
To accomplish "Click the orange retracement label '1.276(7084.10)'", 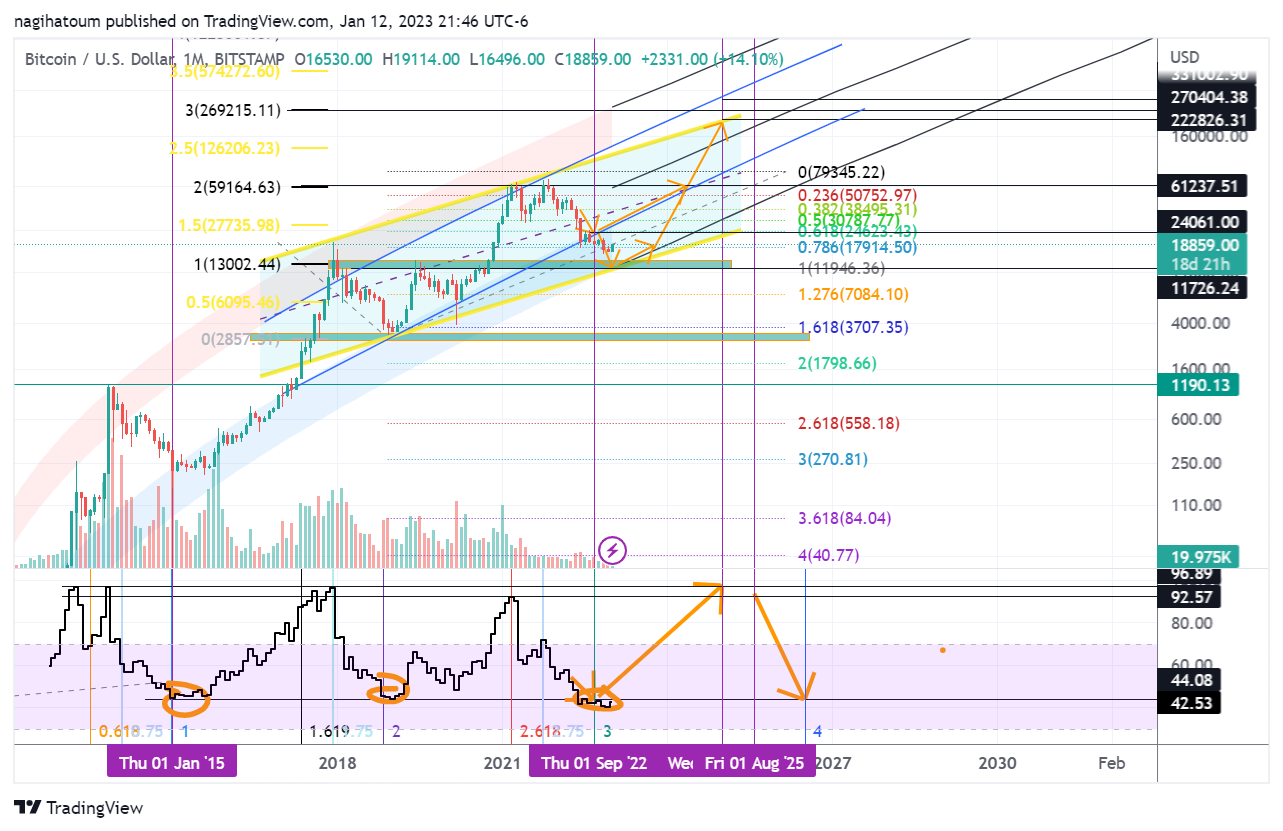I will [853, 295].
